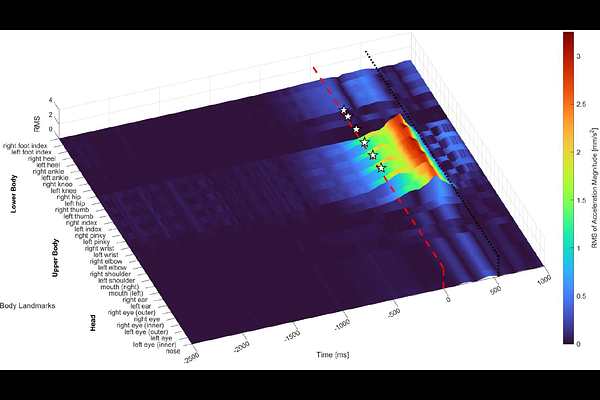Select the '-1000' time tick label
Image resolution: width=600 pixels, height=400 pixels.
coord(342,325)
